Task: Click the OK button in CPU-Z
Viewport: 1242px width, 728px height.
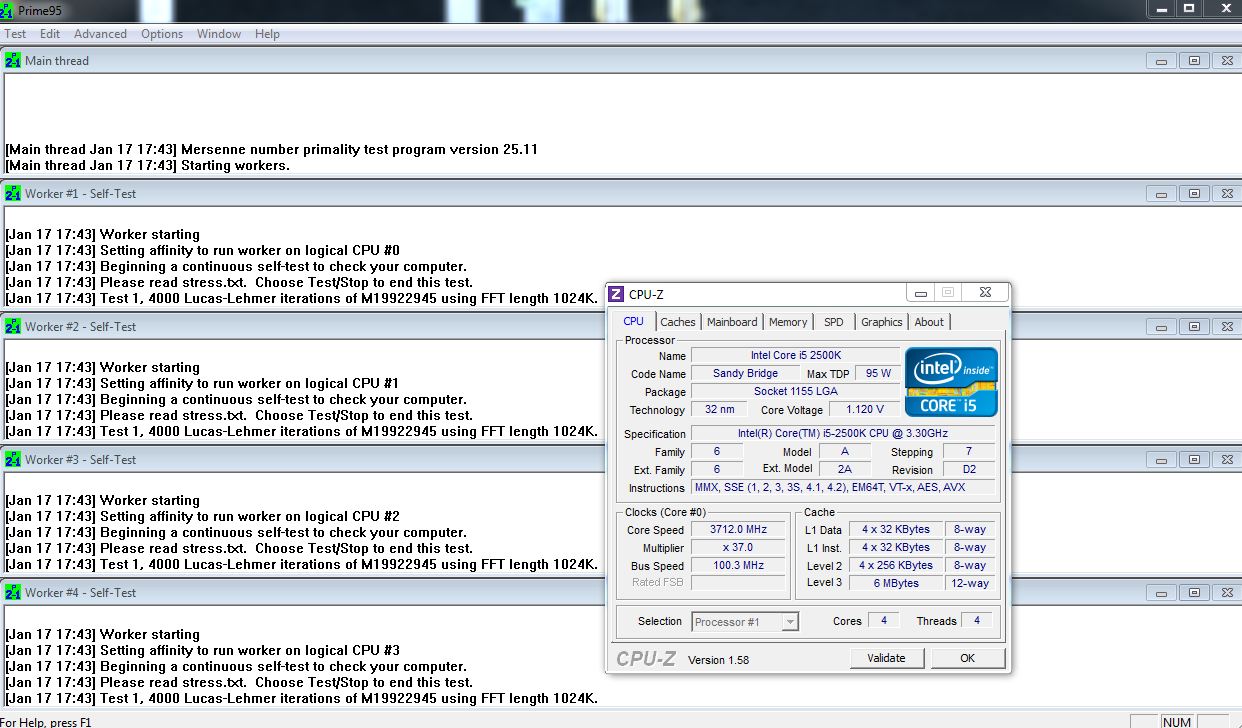Action: (967, 658)
